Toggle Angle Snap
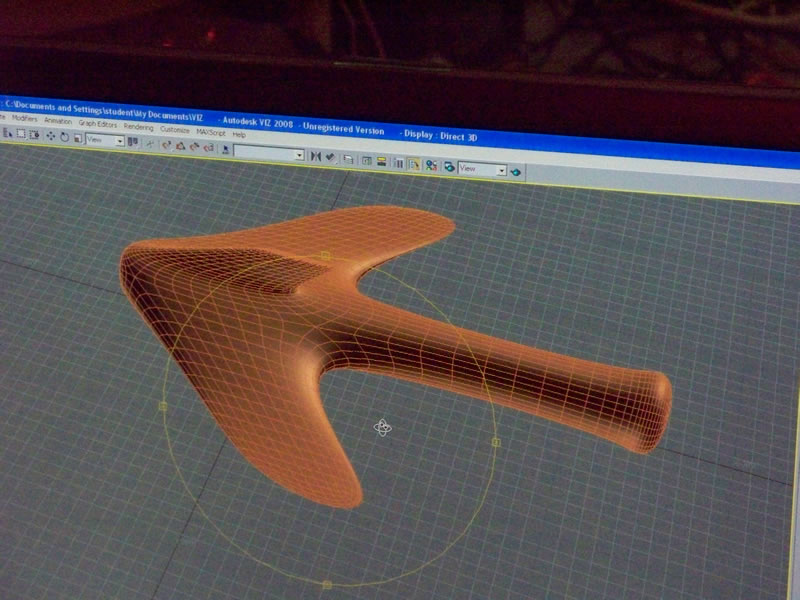This screenshot has height=600, width=800. click(x=180, y=146)
